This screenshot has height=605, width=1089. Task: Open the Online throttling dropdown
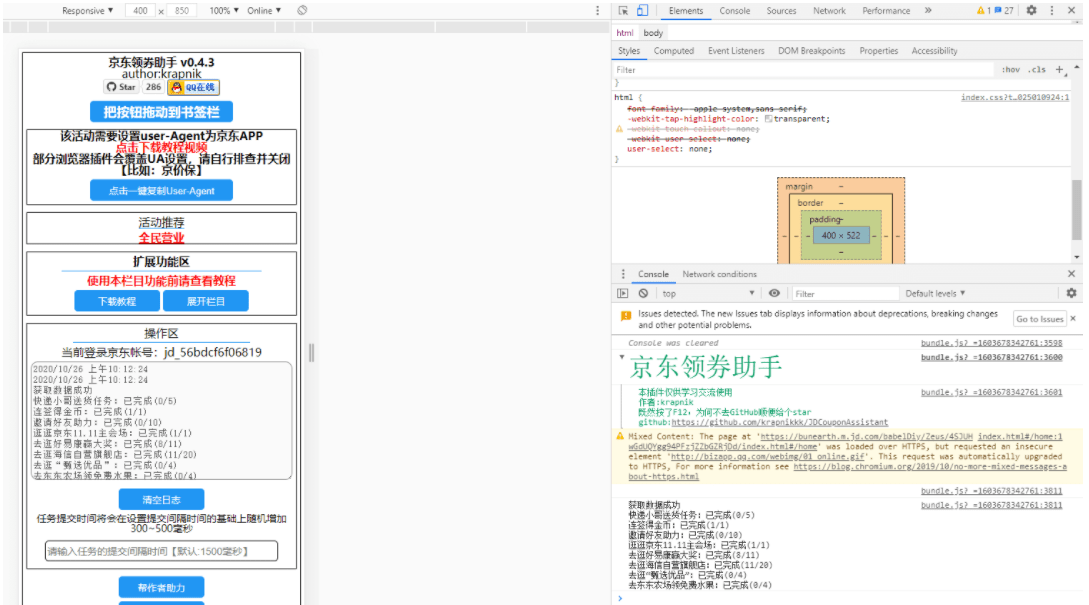point(264,10)
